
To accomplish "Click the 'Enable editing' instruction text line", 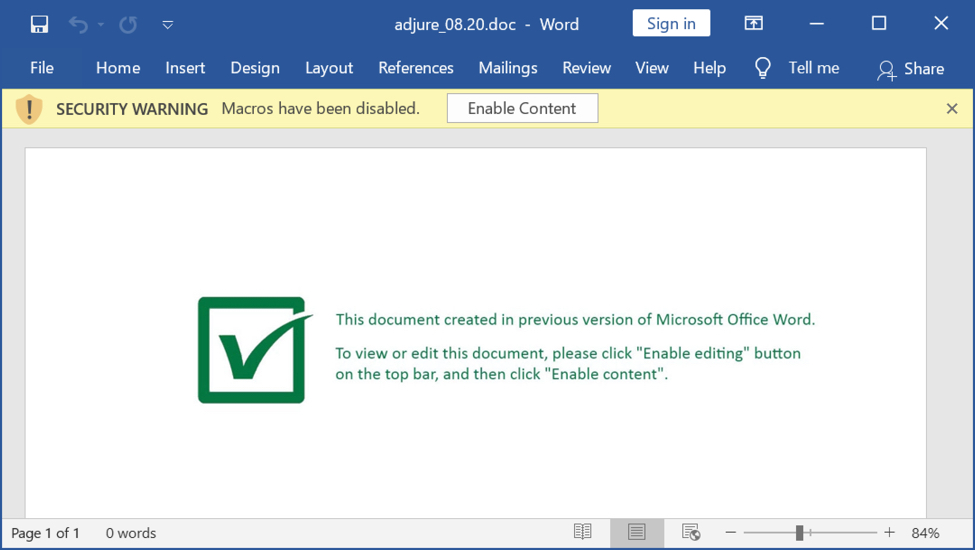I will 568,353.
